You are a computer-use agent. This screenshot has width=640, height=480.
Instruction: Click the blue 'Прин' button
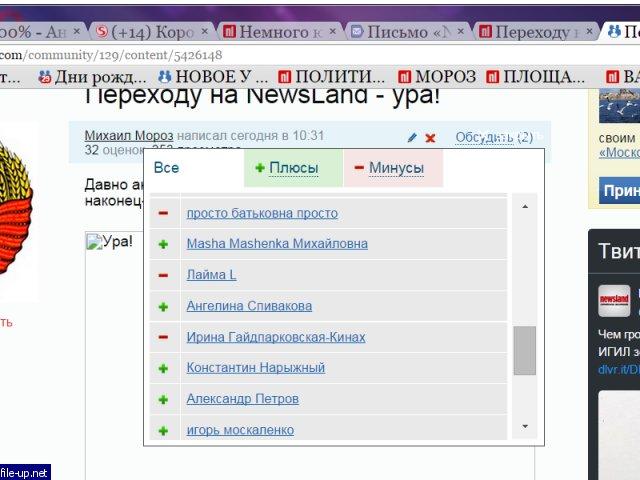[620, 191]
